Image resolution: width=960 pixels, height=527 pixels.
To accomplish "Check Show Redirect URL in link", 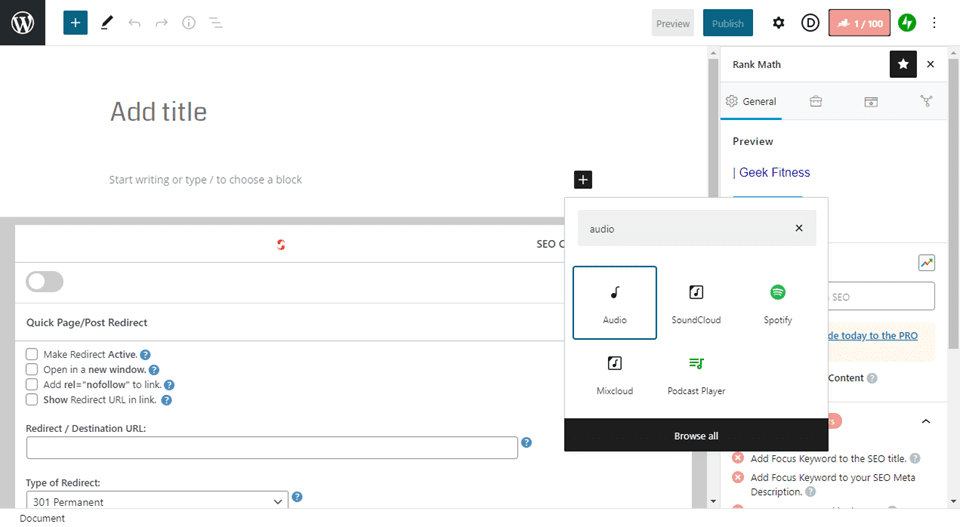I will click(32, 400).
